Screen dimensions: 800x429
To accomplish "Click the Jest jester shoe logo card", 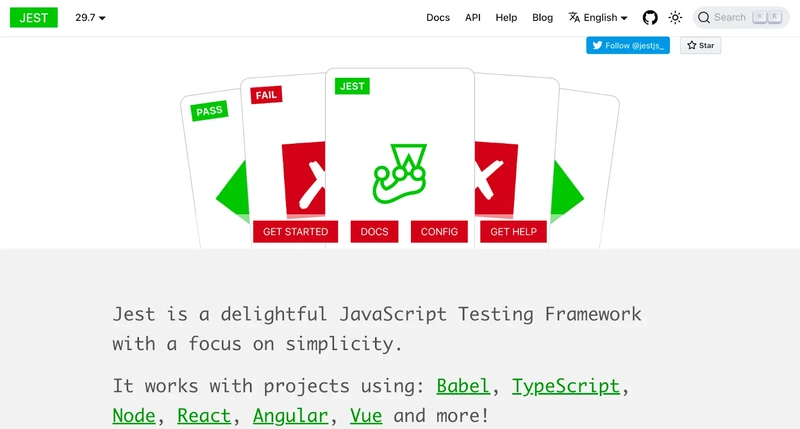I will pos(399,173).
